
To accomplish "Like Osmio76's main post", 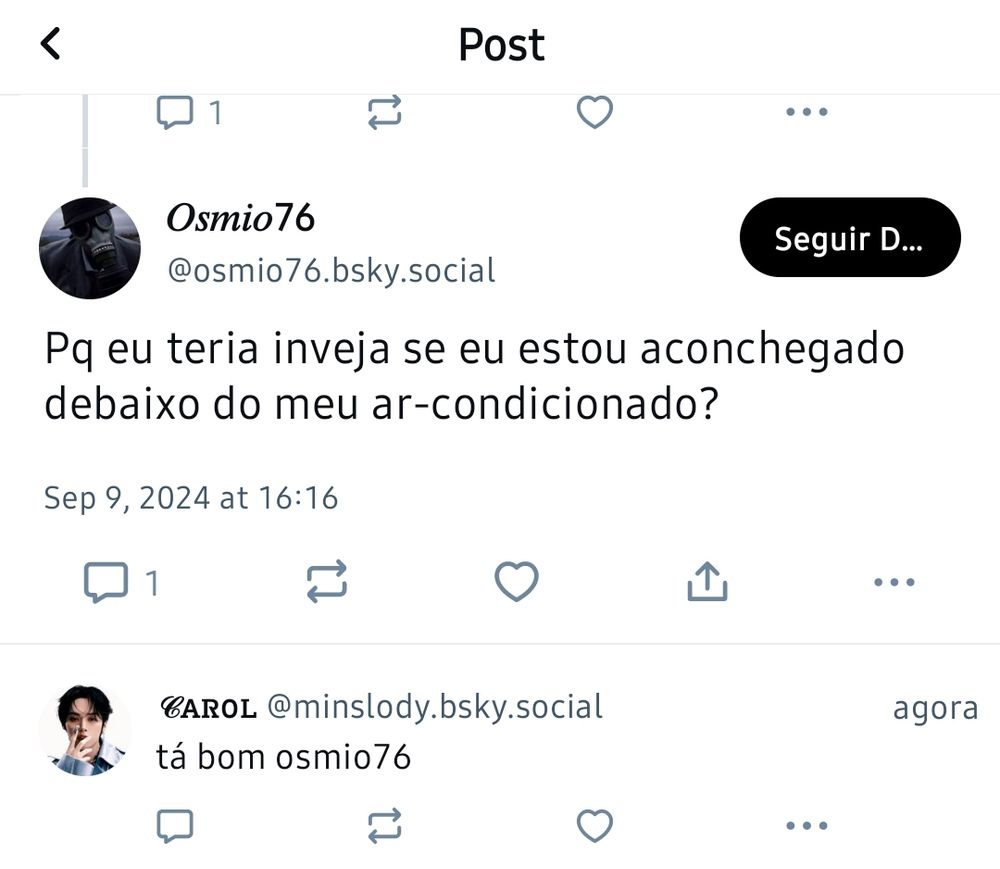I will point(517,581).
